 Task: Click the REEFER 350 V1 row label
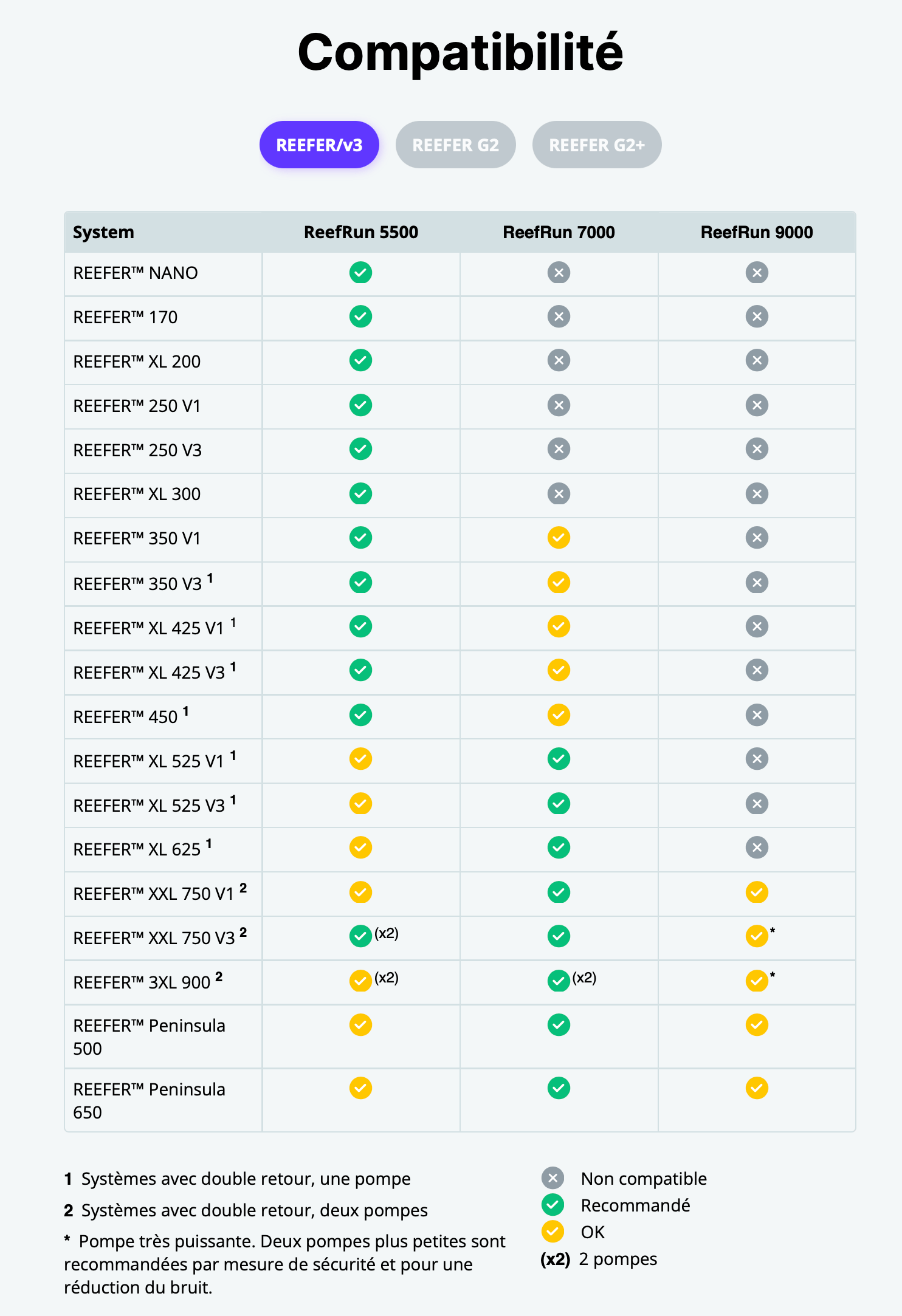coord(137,538)
